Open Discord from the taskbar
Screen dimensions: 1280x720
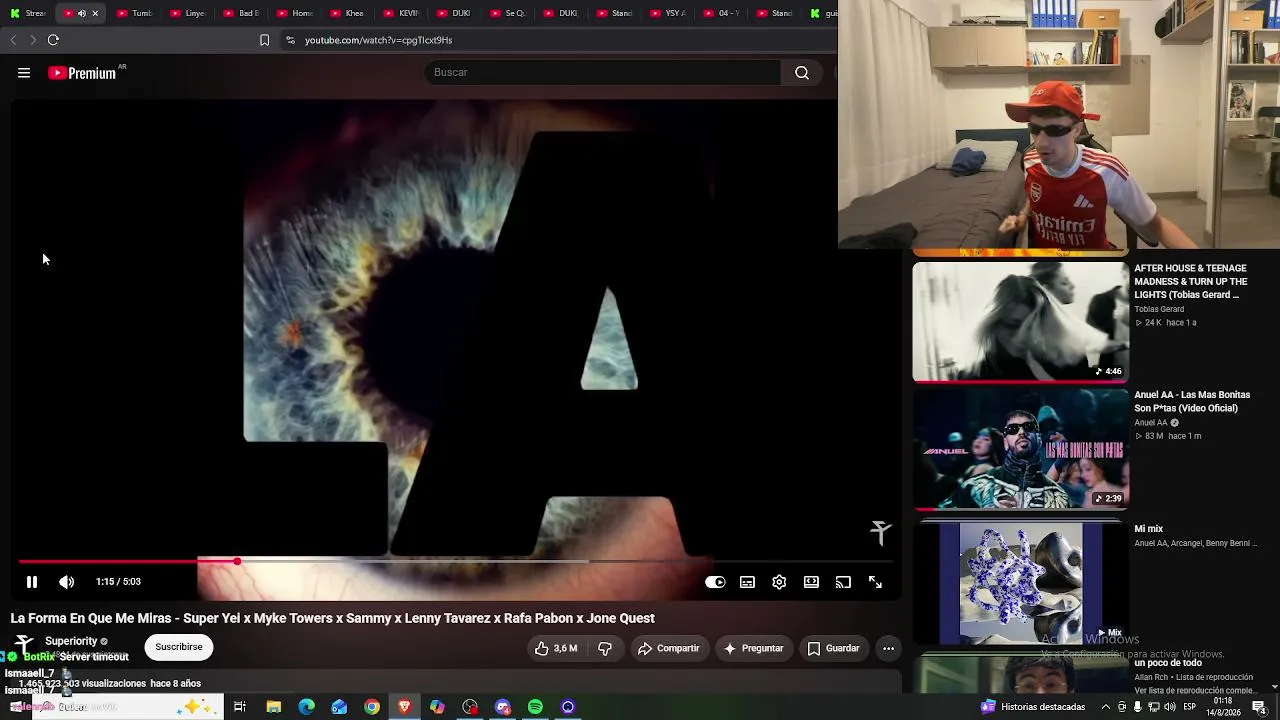click(x=503, y=707)
